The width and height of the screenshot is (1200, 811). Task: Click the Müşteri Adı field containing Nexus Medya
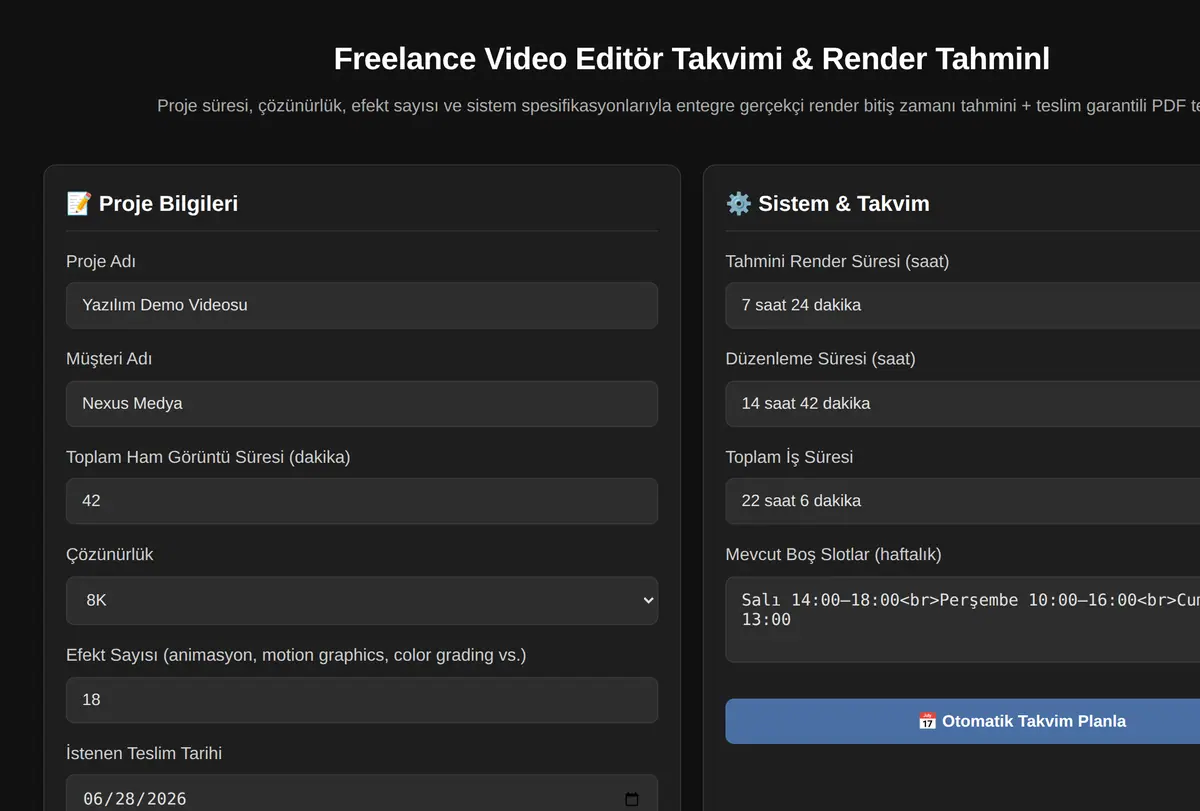click(362, 403)
